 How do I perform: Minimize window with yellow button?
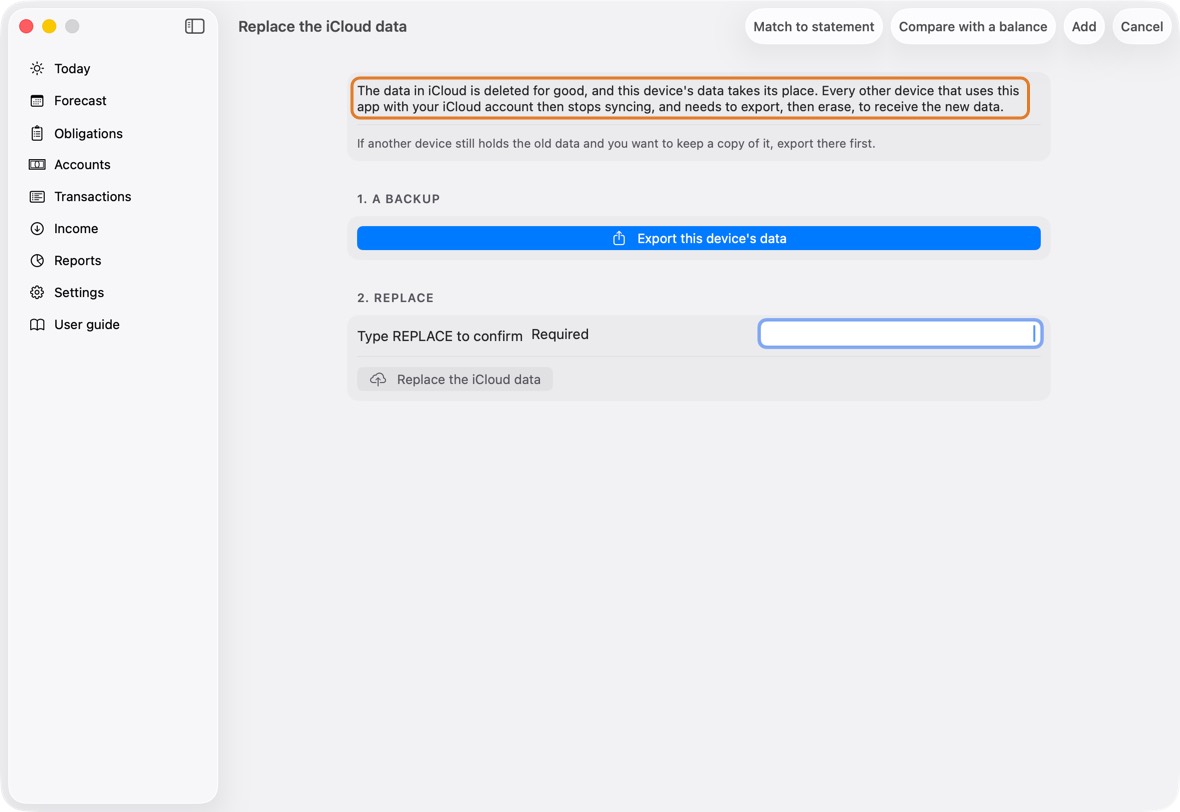point(49,26)
